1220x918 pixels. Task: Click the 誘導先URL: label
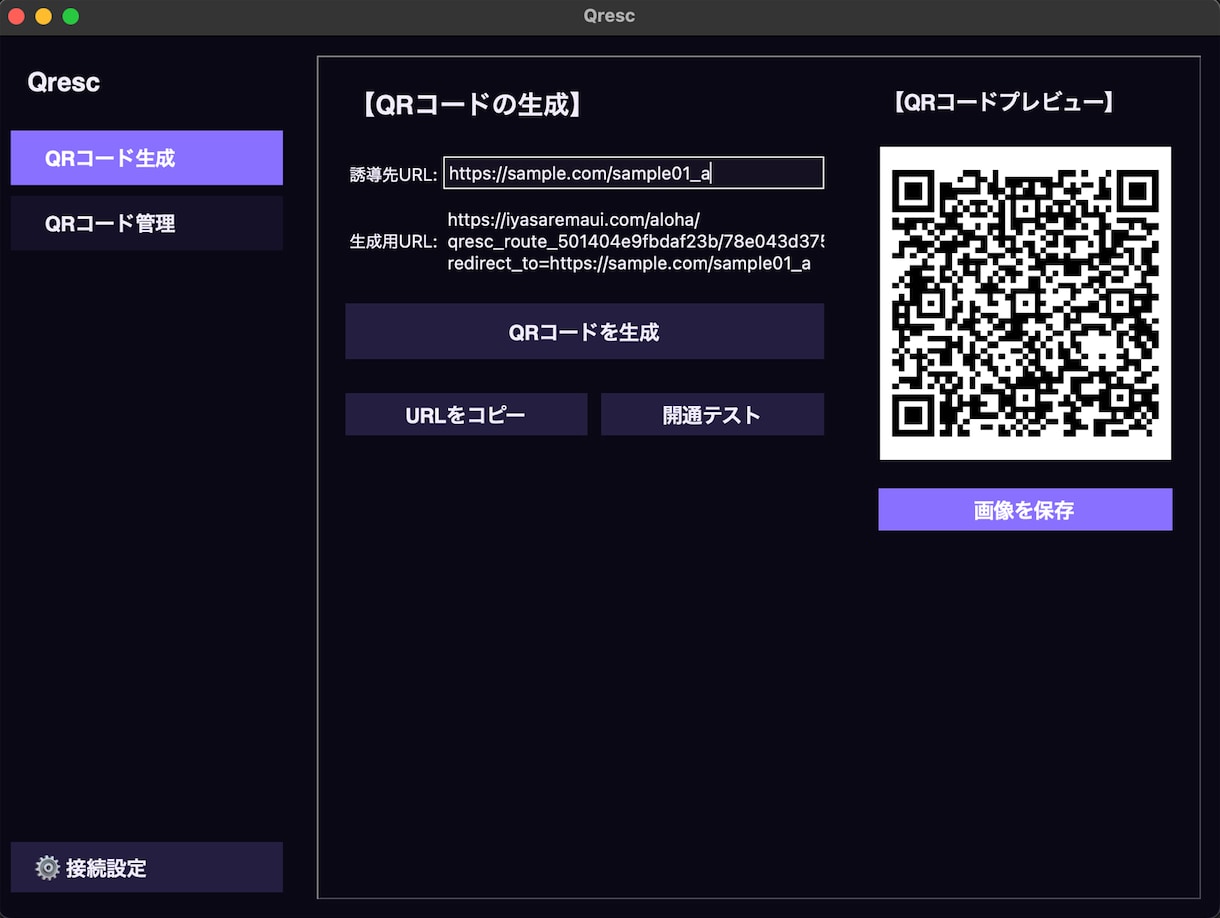point(394,175)
